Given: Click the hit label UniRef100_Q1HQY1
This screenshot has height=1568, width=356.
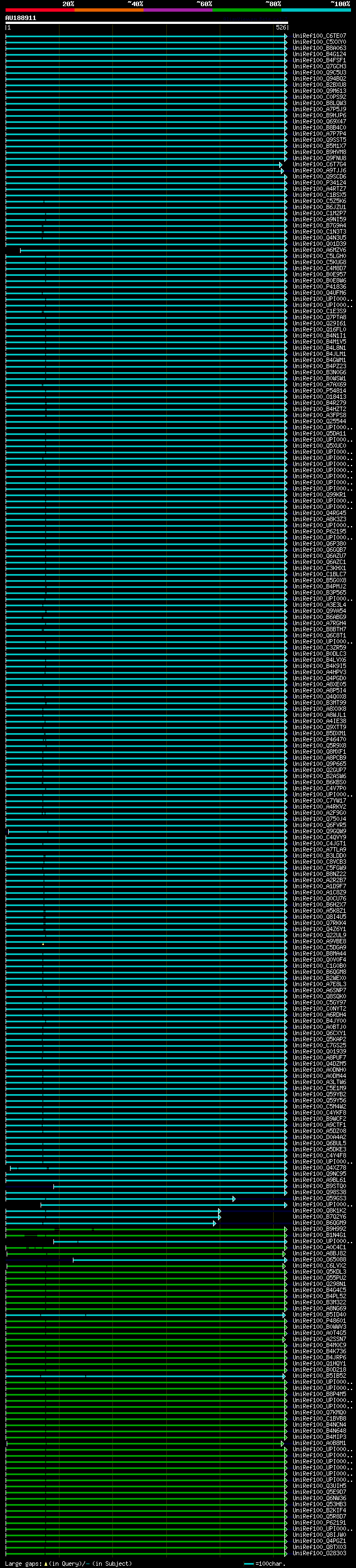Looking at the screenshot, I should pyautogui.click(x=319, y=1363).
